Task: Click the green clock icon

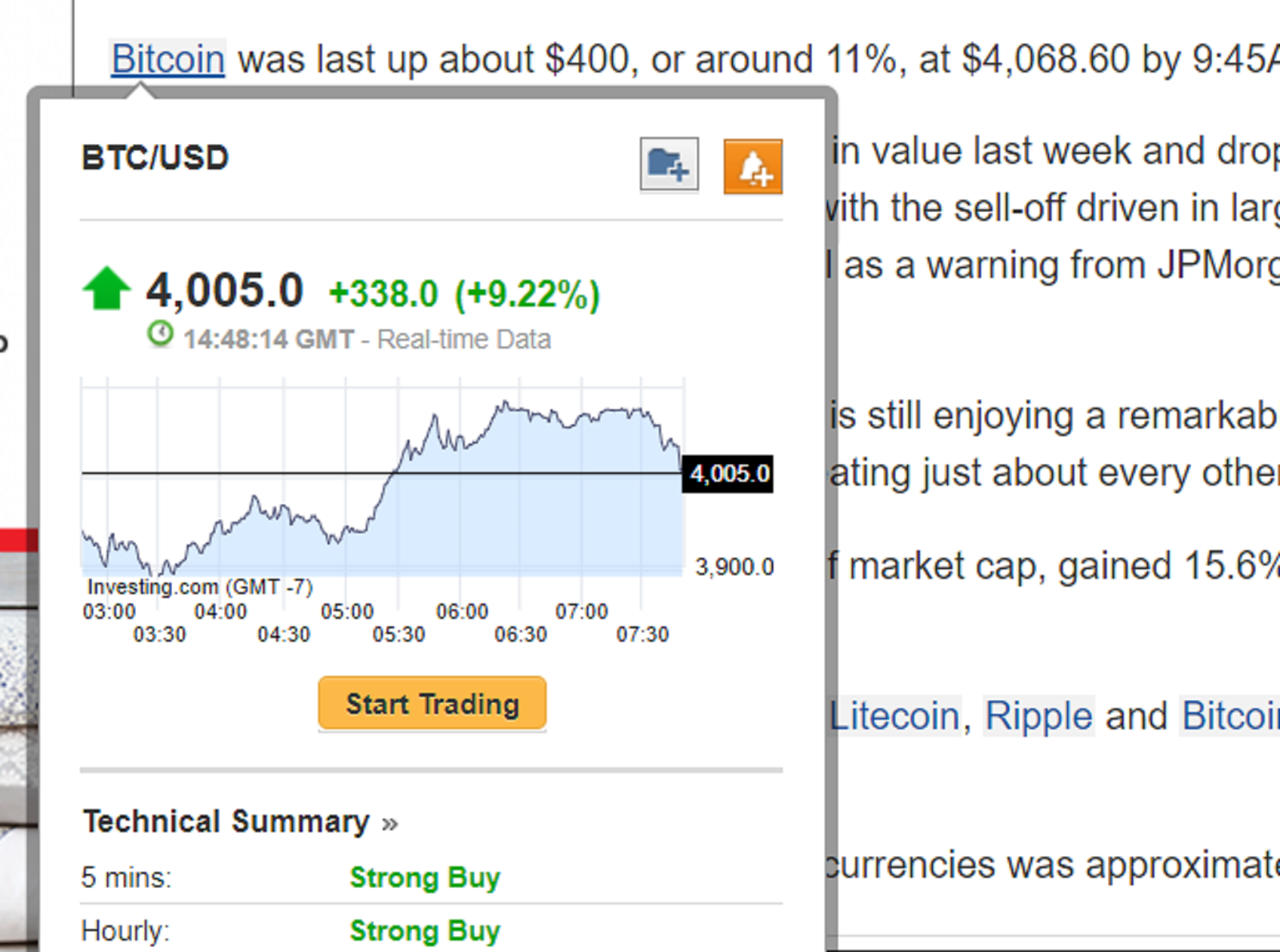Action: [x=160, y=334]
